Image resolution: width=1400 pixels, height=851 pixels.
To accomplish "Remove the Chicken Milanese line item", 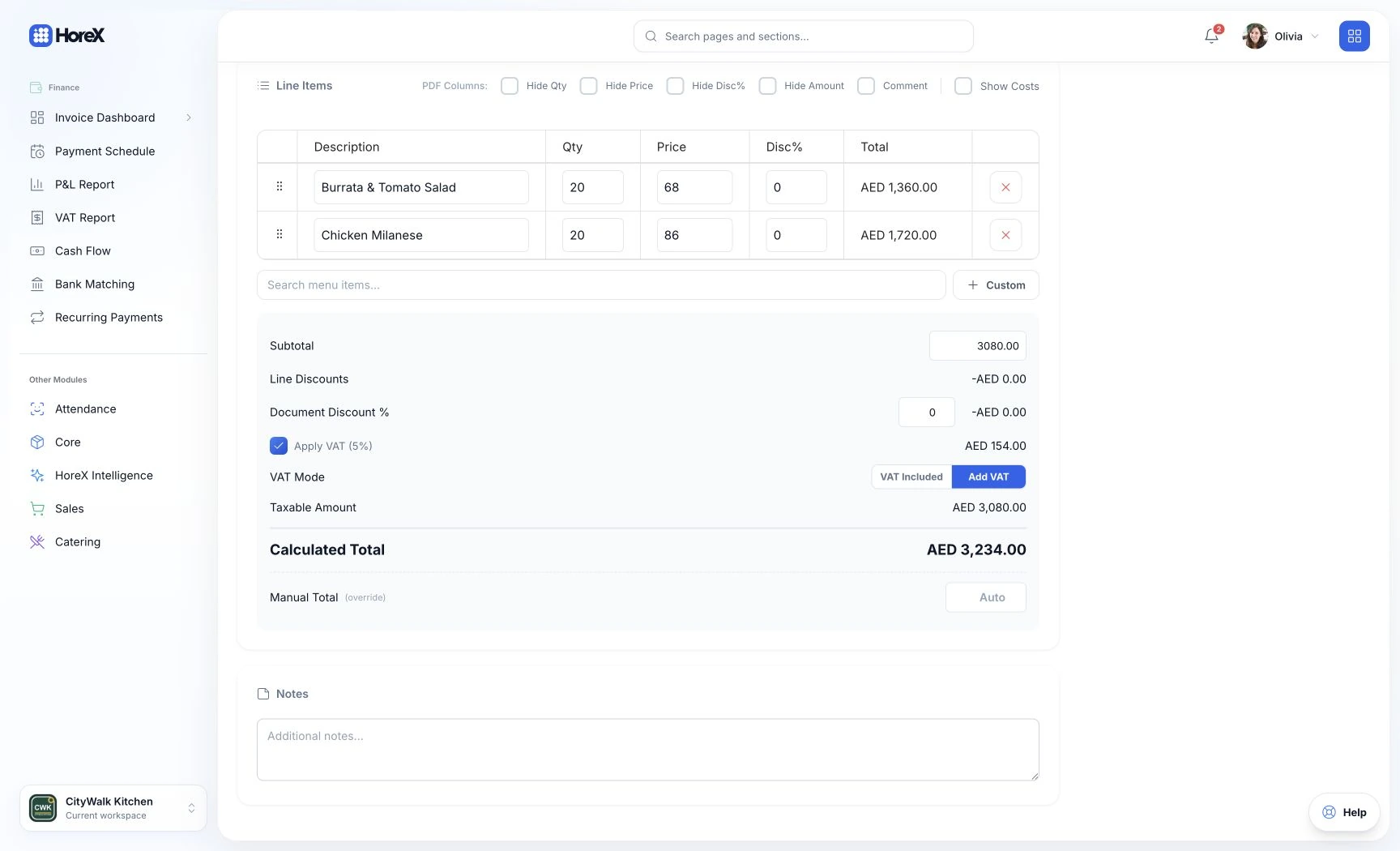I will (x=1005, y=235).
